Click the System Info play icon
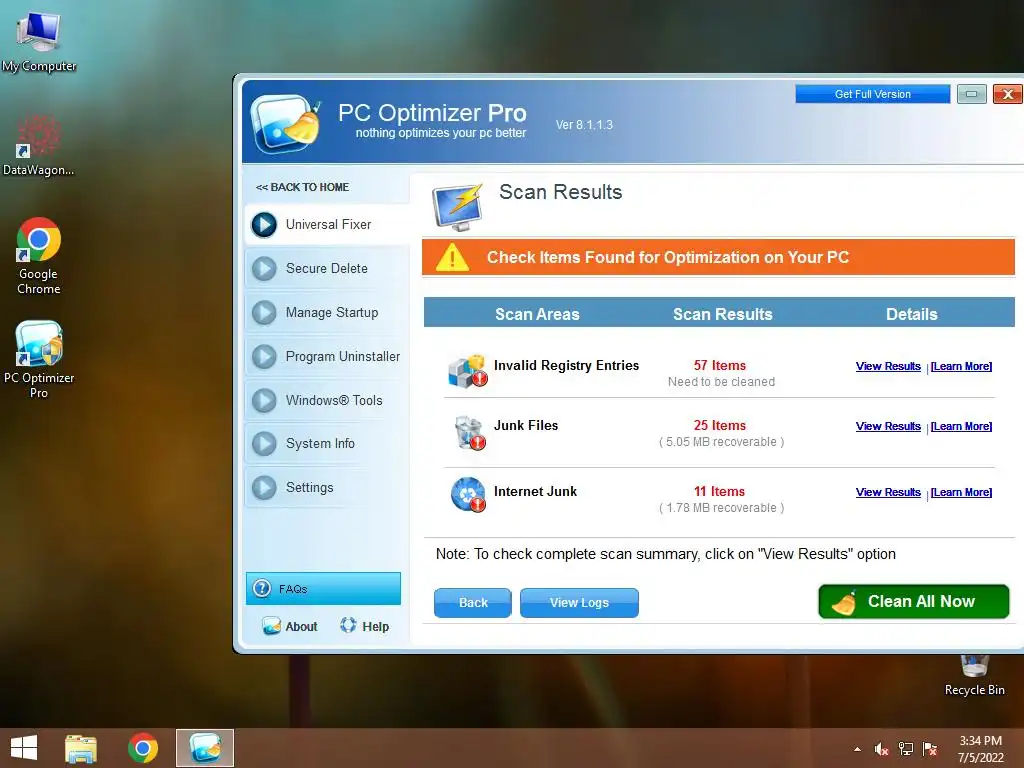Screen dimensions: 1024x768 (264, 443)
